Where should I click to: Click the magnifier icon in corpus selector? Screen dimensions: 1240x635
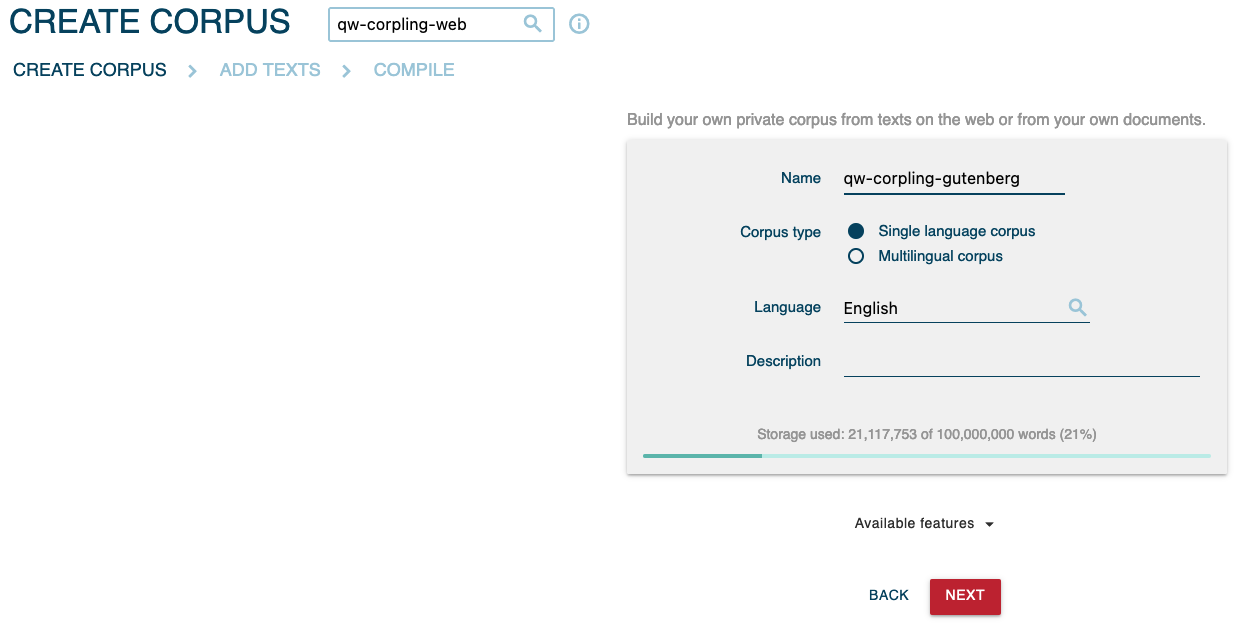coord(533,24)
